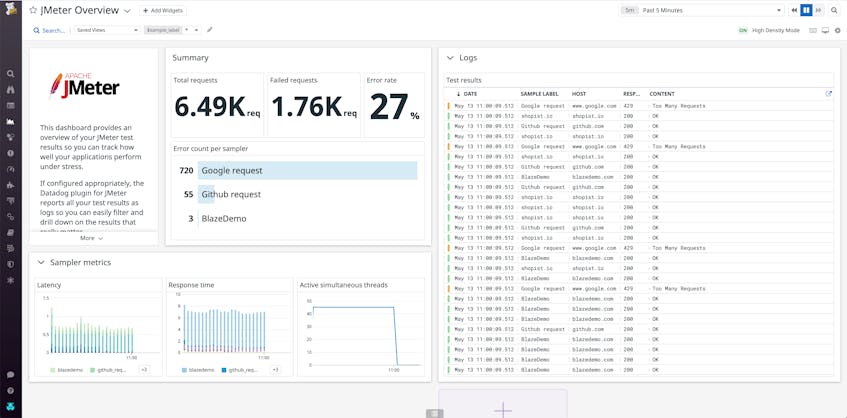Enter TV mode via monitor icon
Viewport: 847px width, 418px height.
click(x=825, y=31)
